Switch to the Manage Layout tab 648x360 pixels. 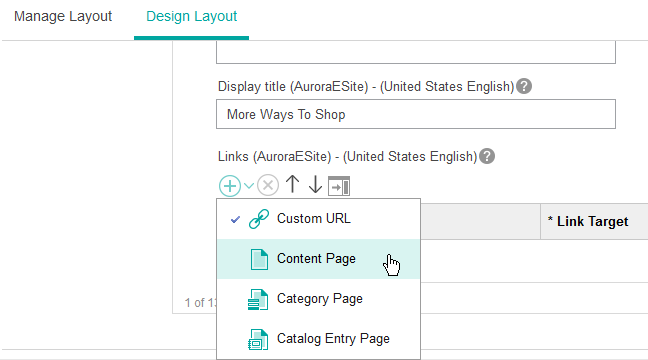tap(63, 16)
